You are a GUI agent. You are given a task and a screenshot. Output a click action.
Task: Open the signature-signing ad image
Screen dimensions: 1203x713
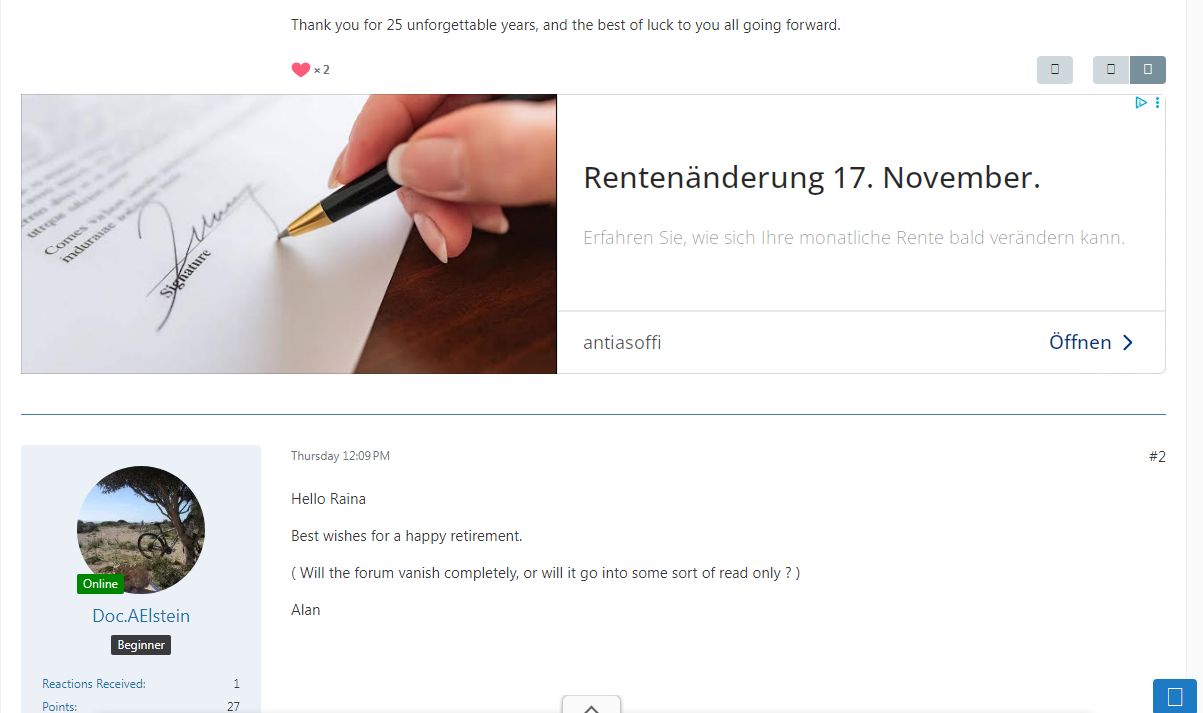289,234
